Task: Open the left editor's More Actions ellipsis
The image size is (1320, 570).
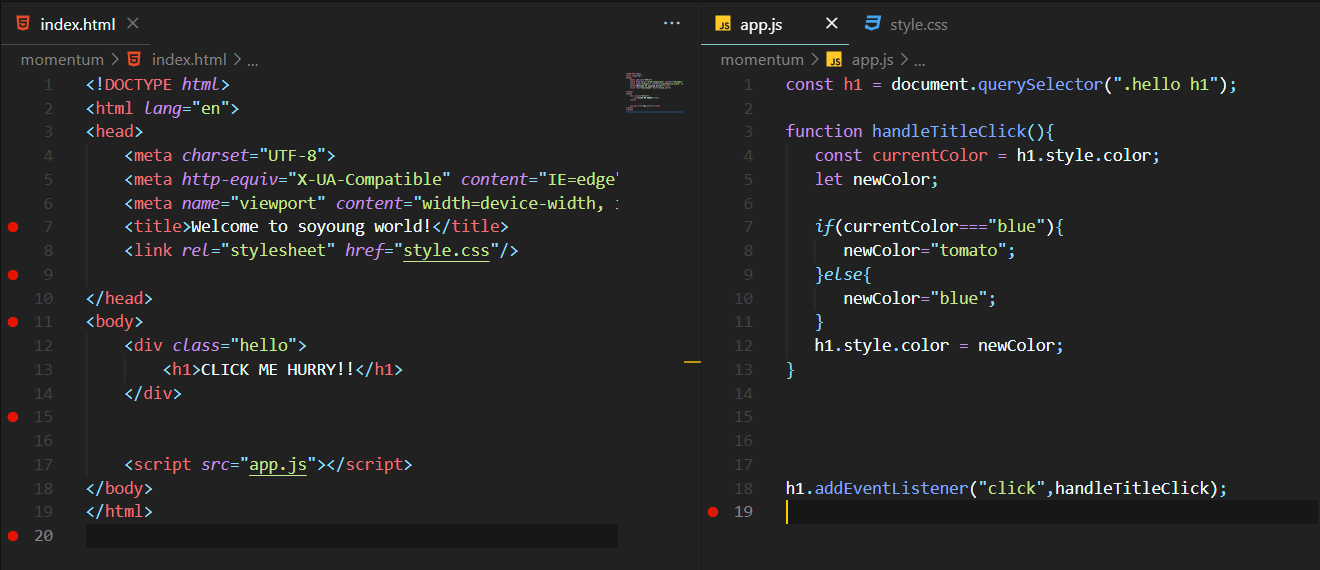Action: (671, 23)
